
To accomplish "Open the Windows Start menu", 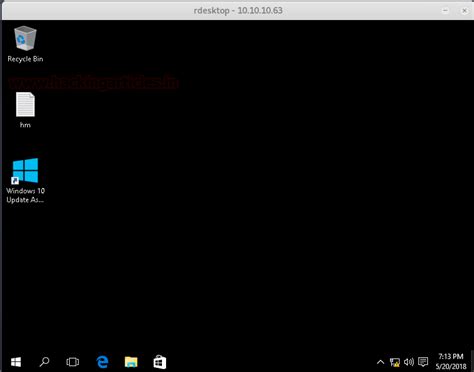I will pyautogui.click(x=16, y=362).
